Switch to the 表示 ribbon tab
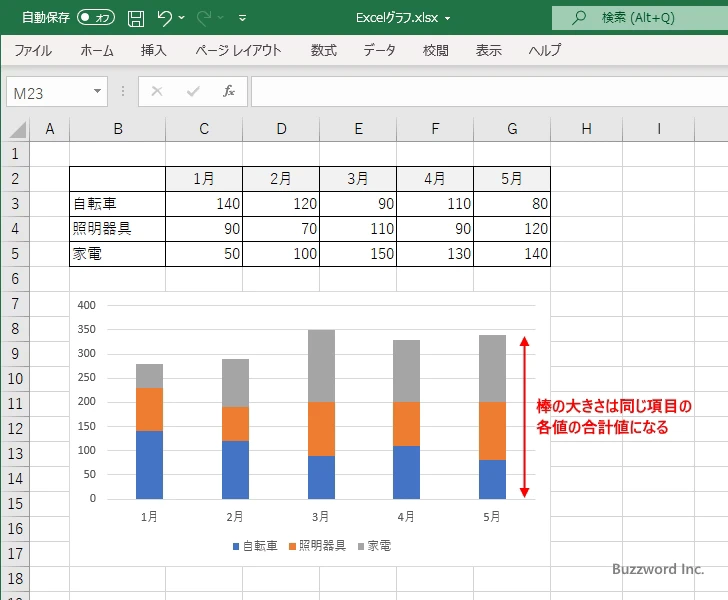The image size is (728, 600). coord(488,50)
